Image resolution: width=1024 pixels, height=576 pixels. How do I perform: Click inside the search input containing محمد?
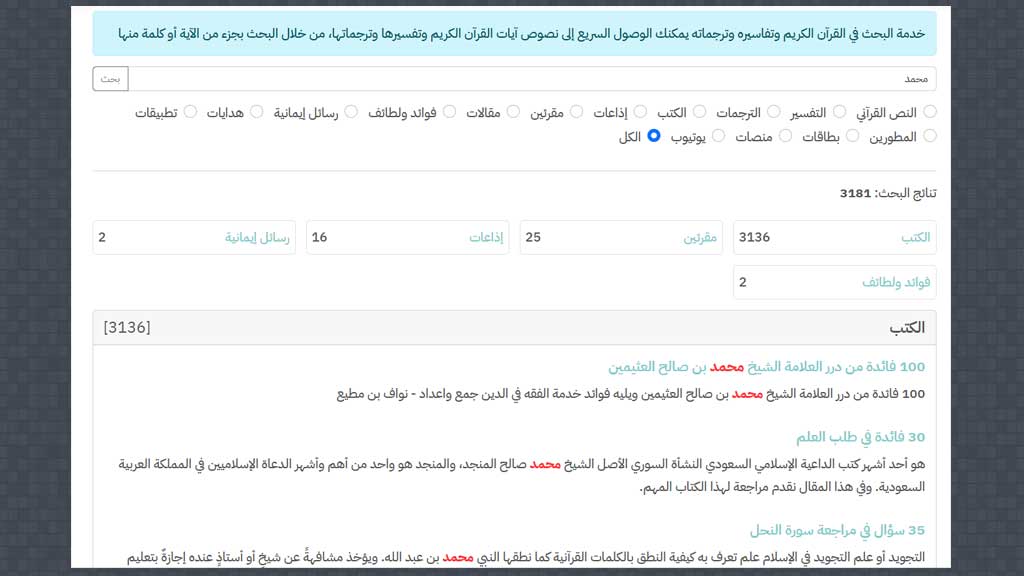coord(600,77)
